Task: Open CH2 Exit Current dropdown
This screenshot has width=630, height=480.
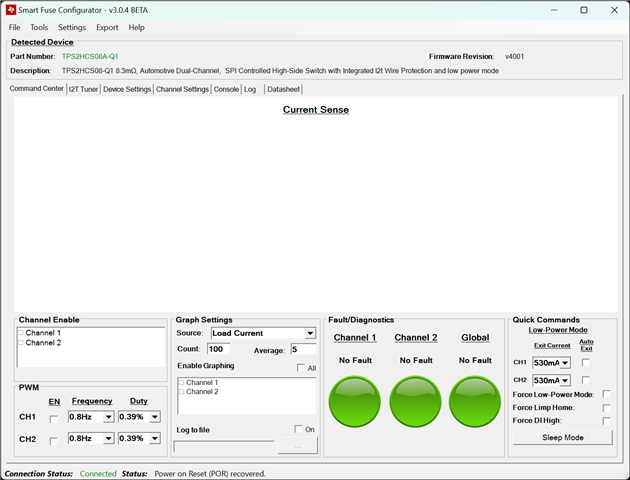Action: [x=565, y=380]
